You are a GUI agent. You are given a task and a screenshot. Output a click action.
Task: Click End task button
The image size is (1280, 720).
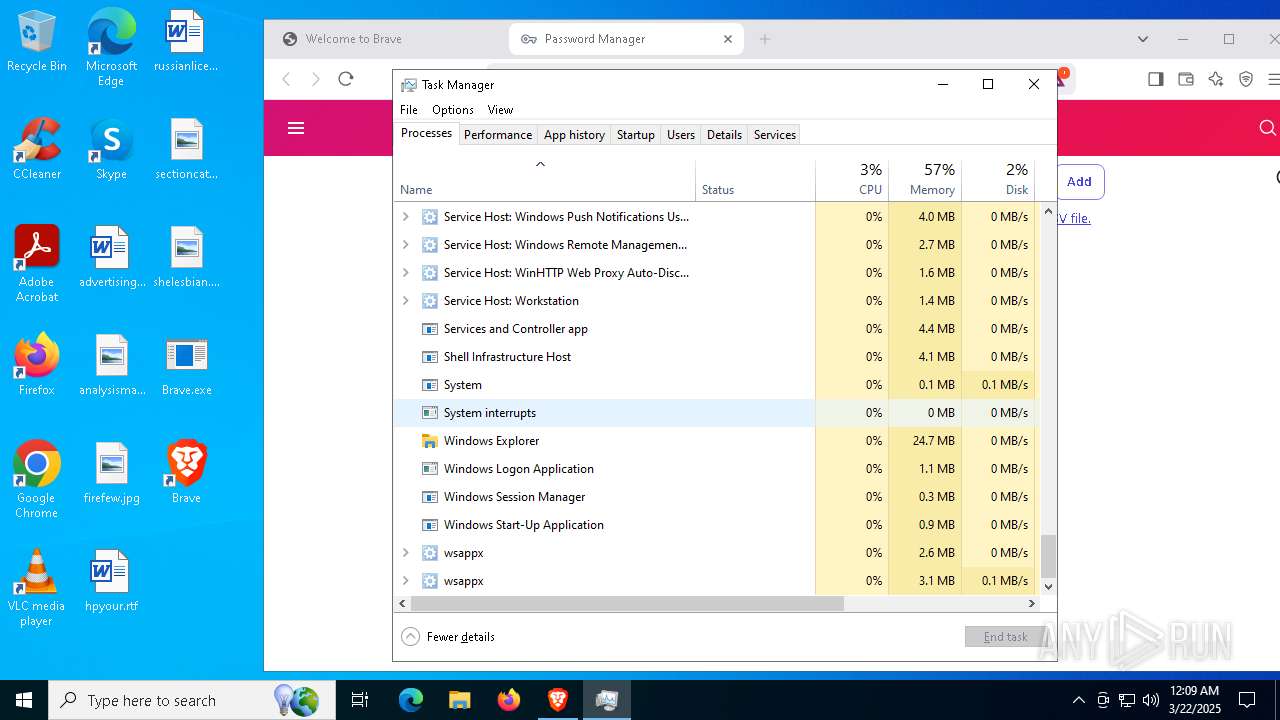coord(1005,637)
